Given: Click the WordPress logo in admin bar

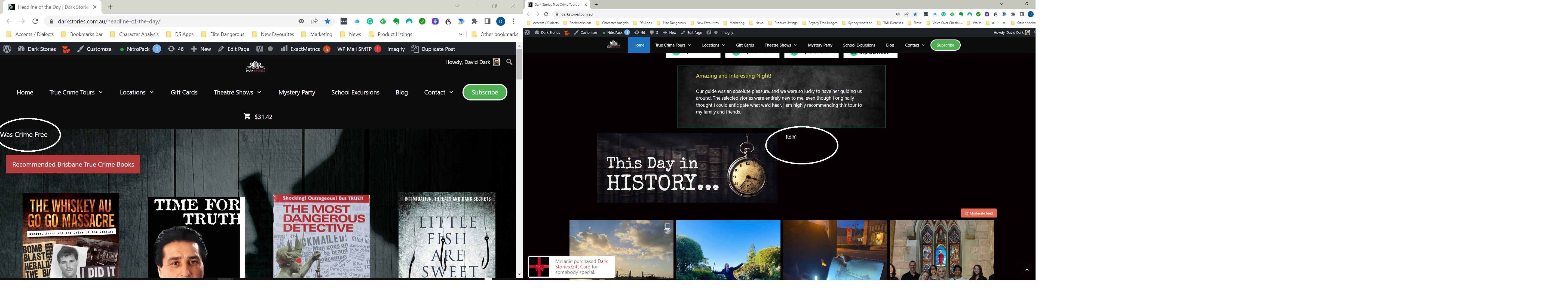Looking at the screenshot, I should coord(7,49).
